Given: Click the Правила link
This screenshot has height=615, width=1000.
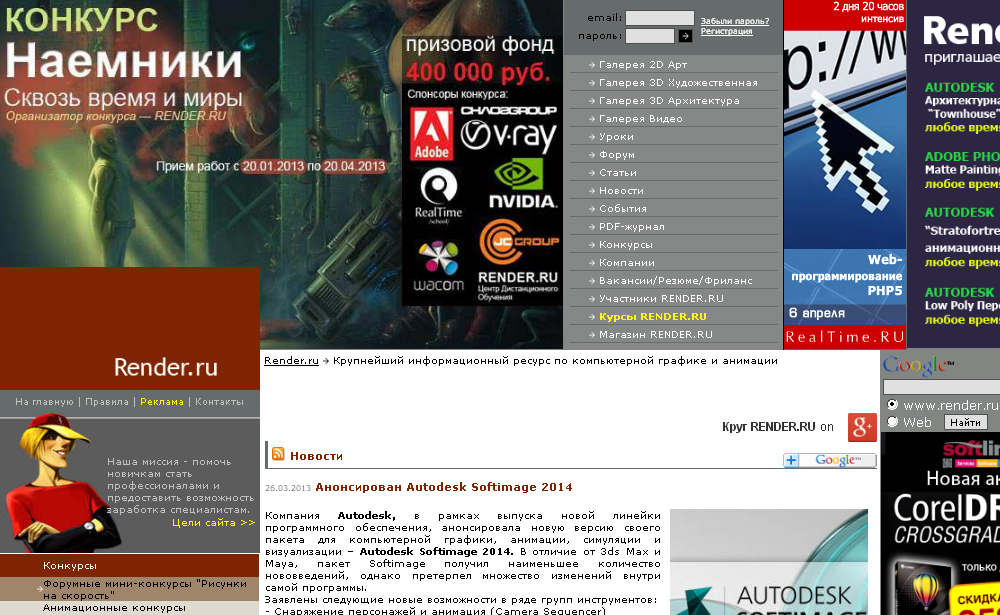Looking at the screenshot, I should 107,401.
